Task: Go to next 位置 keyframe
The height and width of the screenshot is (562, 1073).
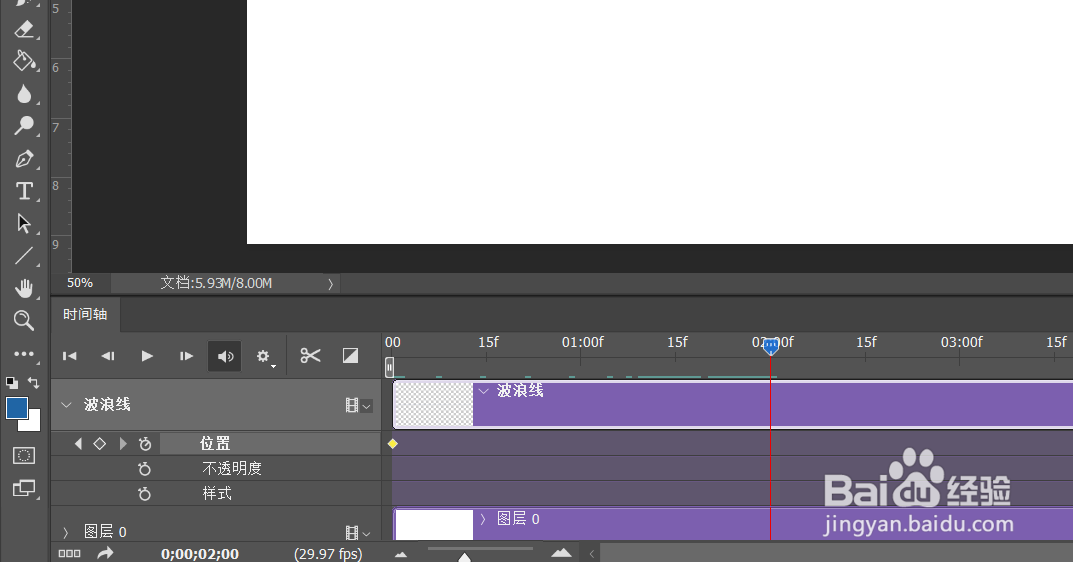Action: pos(123,444)
